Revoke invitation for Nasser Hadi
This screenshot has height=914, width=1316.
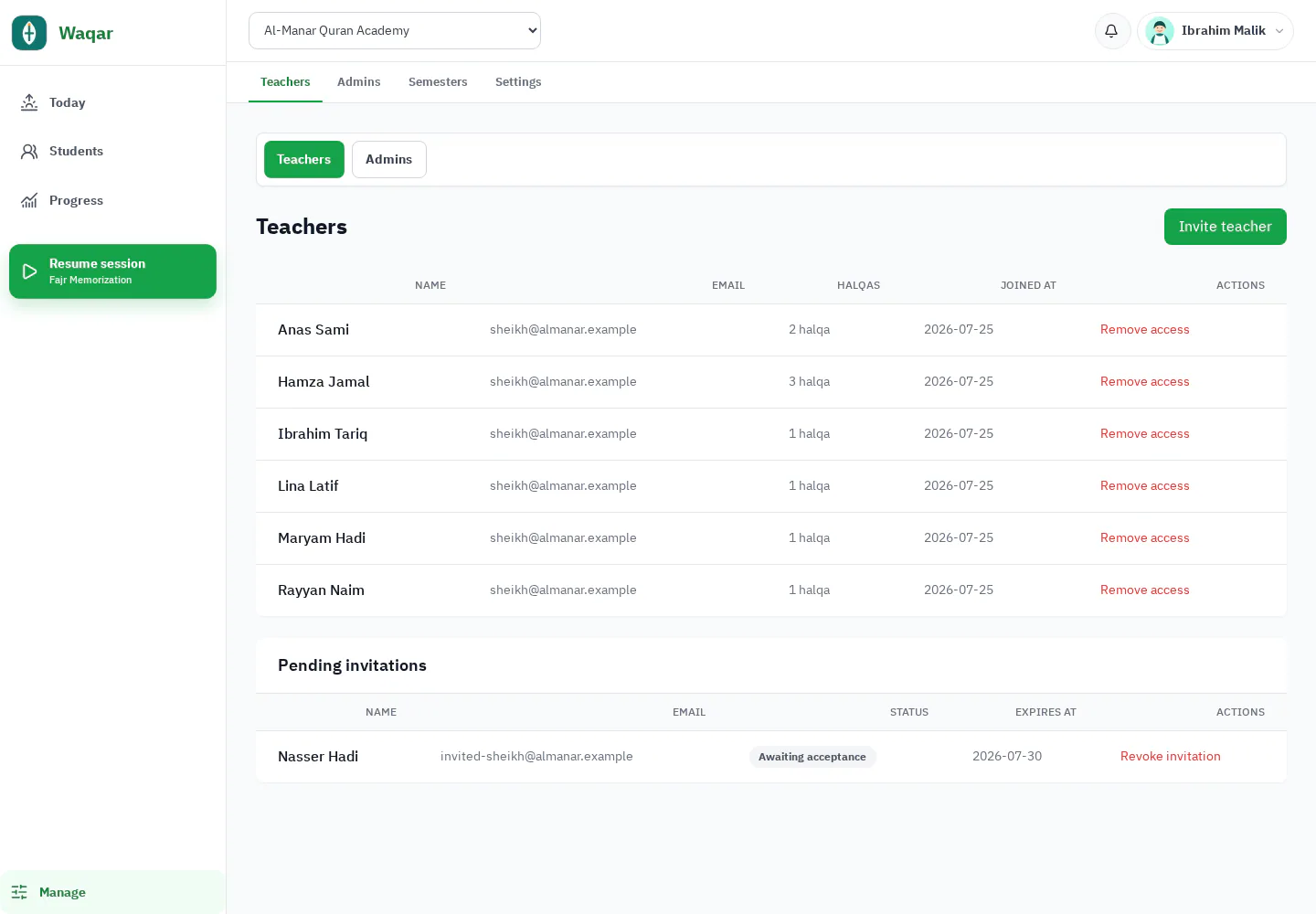click(1171, 757)
